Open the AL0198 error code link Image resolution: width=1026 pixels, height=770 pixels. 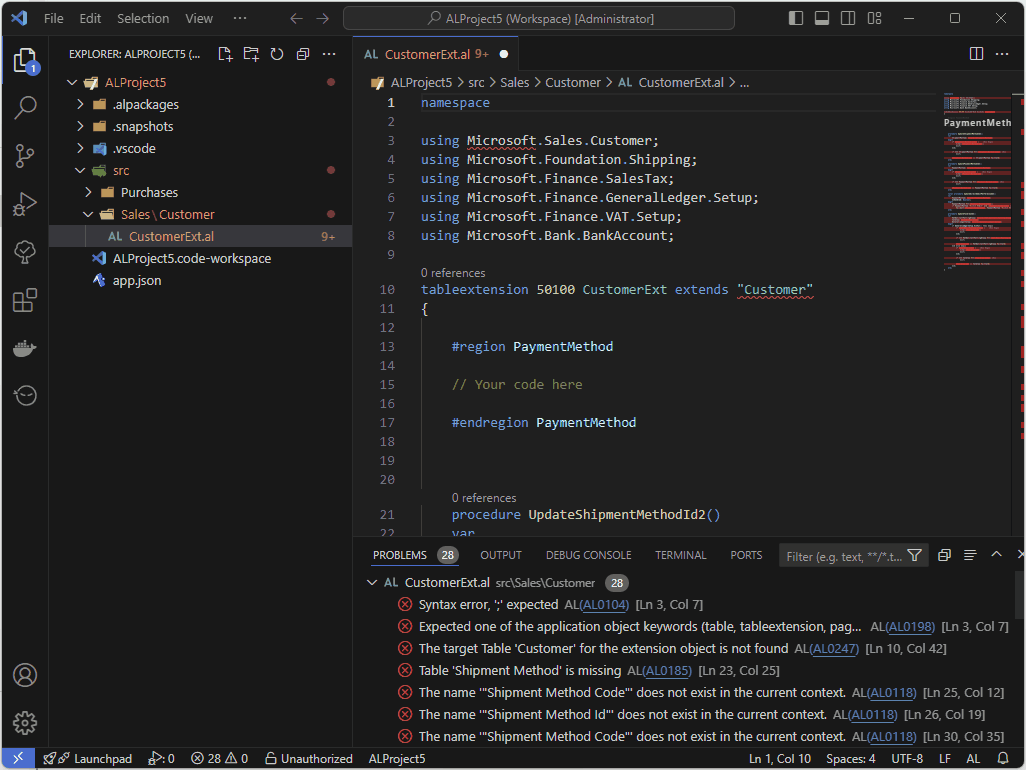[909, 627]
